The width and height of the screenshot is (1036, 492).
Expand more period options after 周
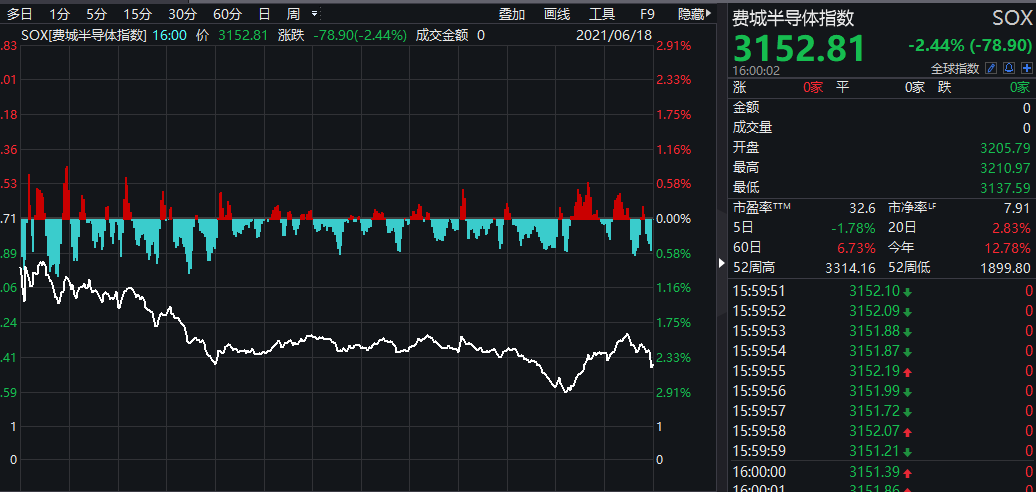point(314,13)
